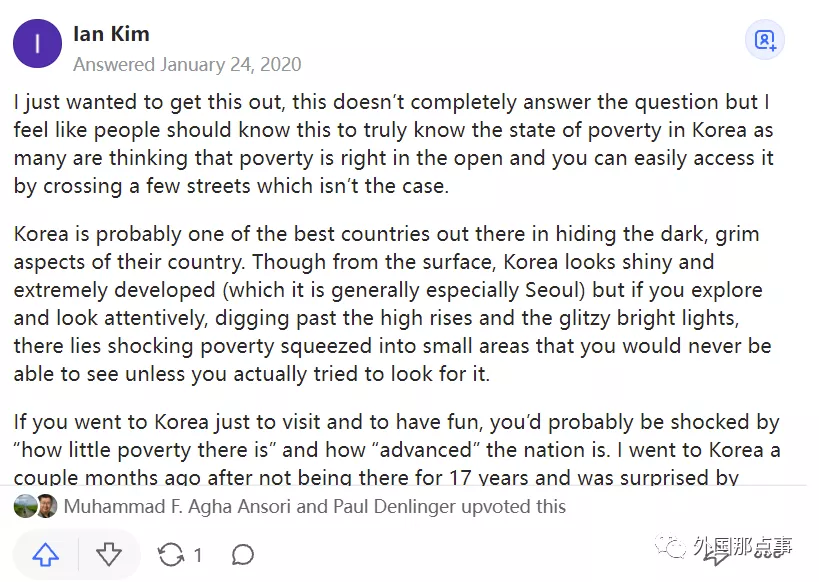
Task: Upvote Ian Kim's answer
Action: tap(46, 555)
